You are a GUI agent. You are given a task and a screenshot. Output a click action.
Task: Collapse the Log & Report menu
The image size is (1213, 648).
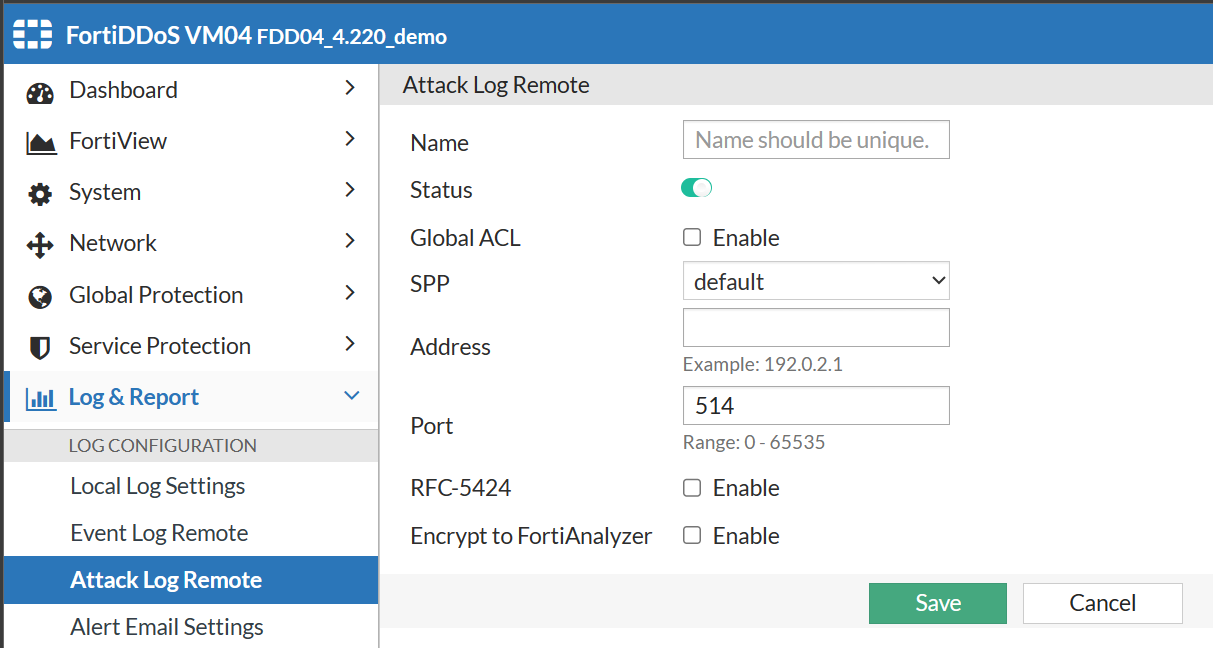pos(351,396)
